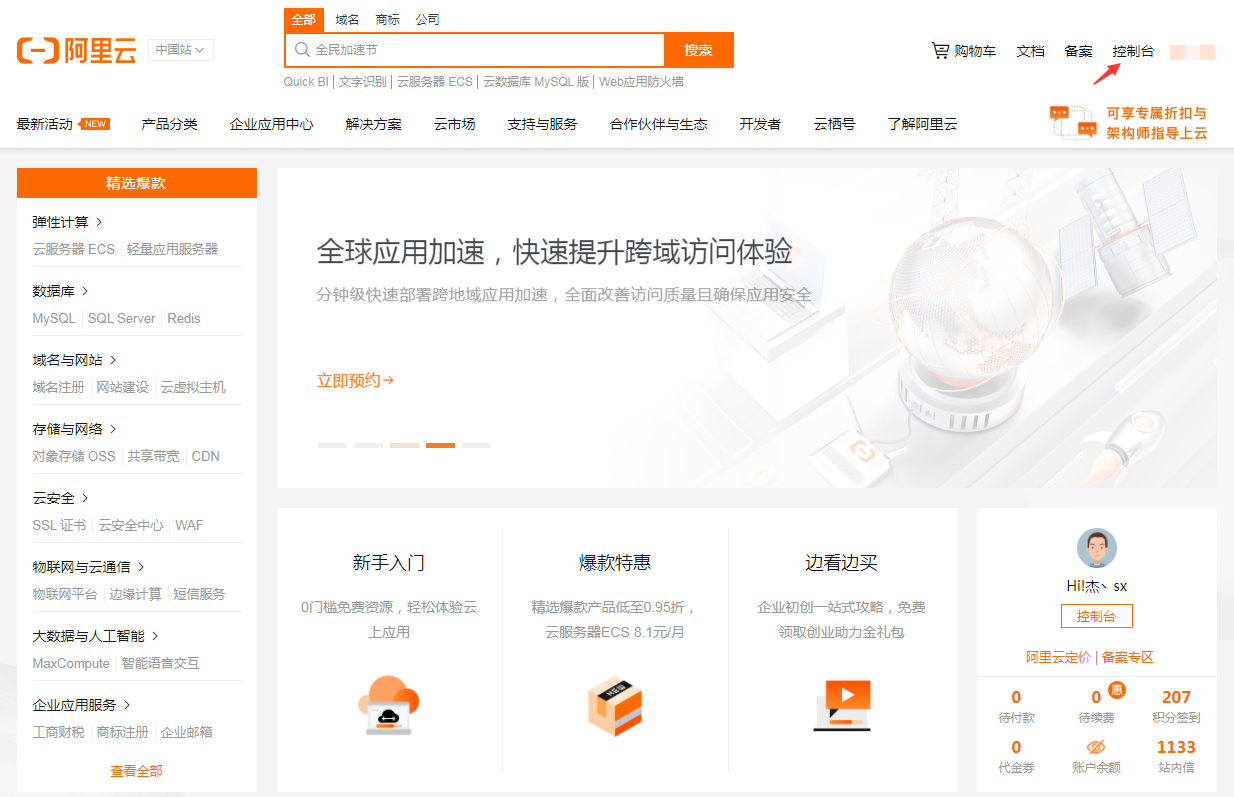Click the 可享专属折扣与架构师指导上云 promo text
1234x797 pixels.
click(x=1157, y=122)
